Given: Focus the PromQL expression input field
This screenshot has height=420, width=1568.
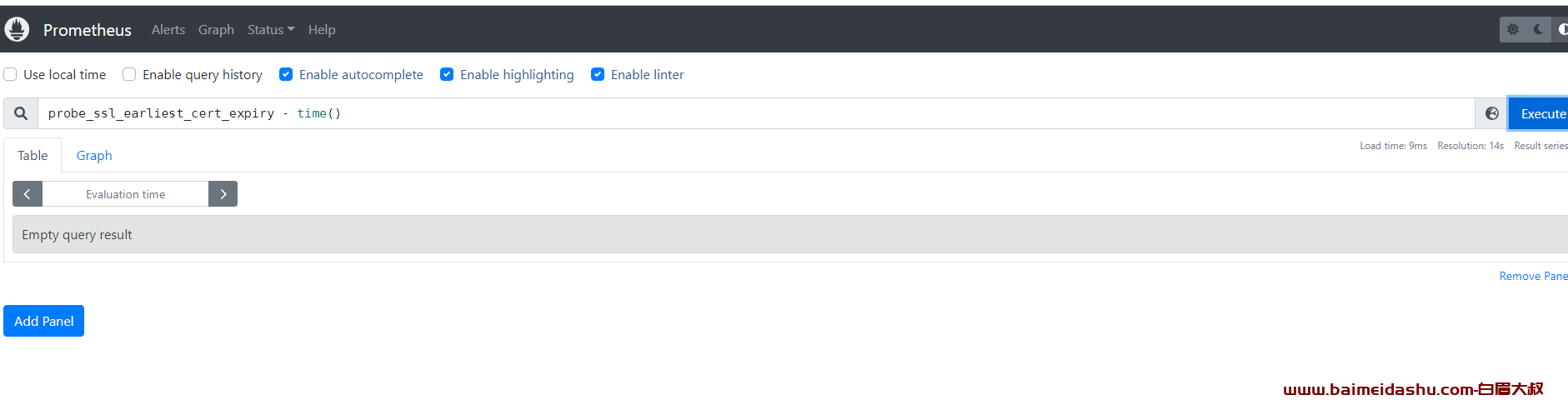Looking at the screenshot, I should (756, 113).
